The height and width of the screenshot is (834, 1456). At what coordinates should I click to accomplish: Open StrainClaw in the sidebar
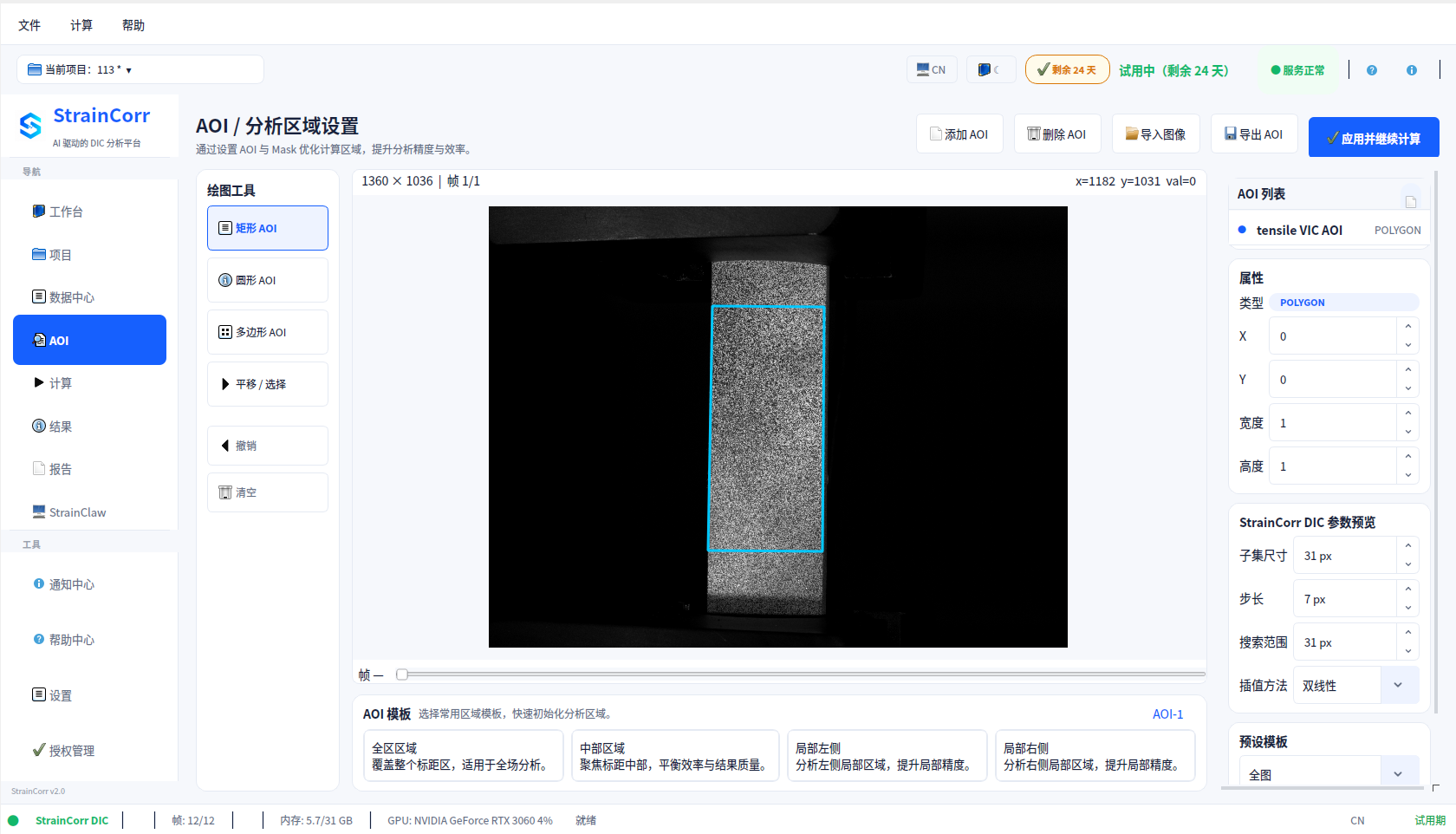(x=89, y=512)
